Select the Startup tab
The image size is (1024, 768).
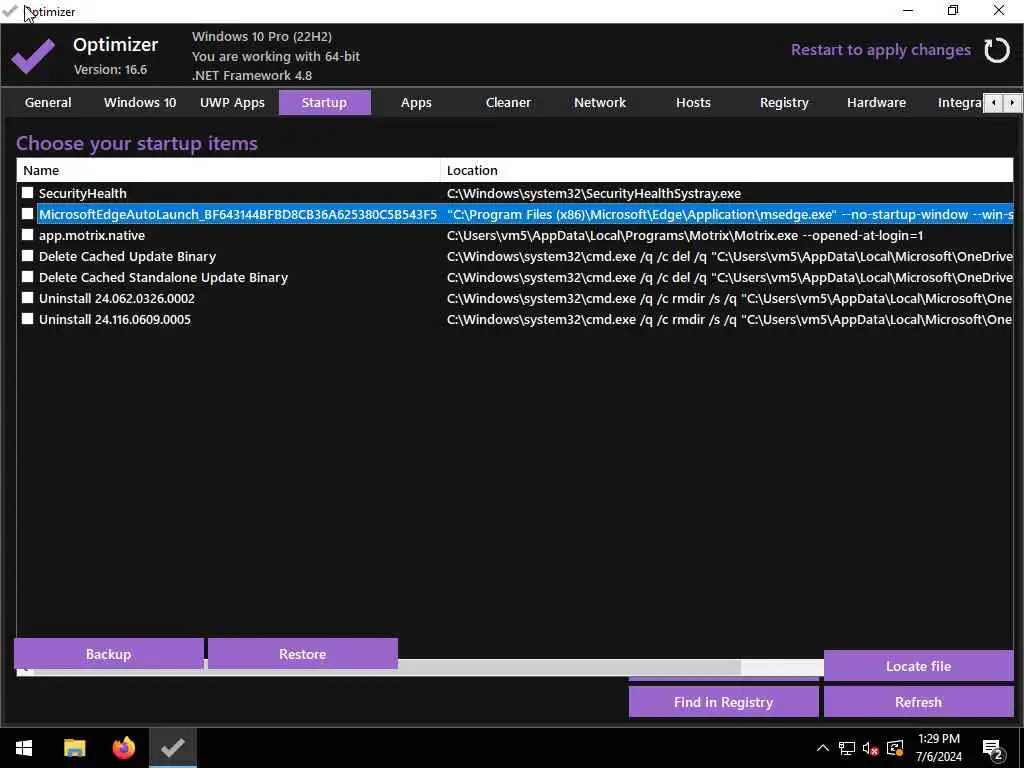coord(325,103)
